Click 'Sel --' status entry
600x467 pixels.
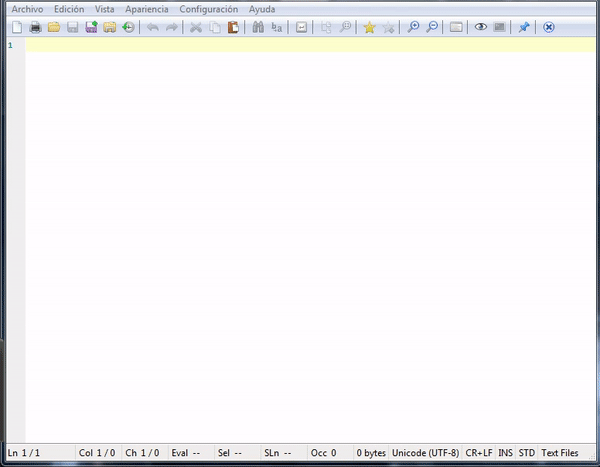(x=237, y=453)
